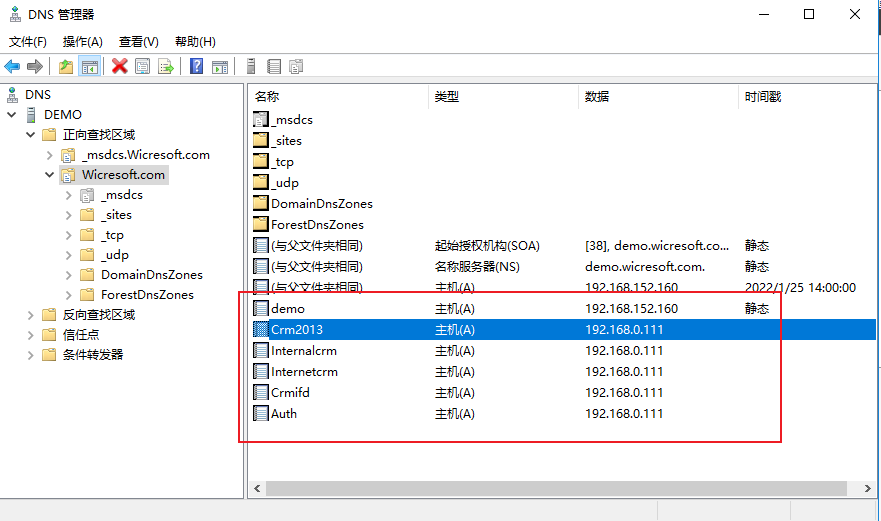
Task: Click the horizontal scrollbar right arrow
Action: pos(868,488)
